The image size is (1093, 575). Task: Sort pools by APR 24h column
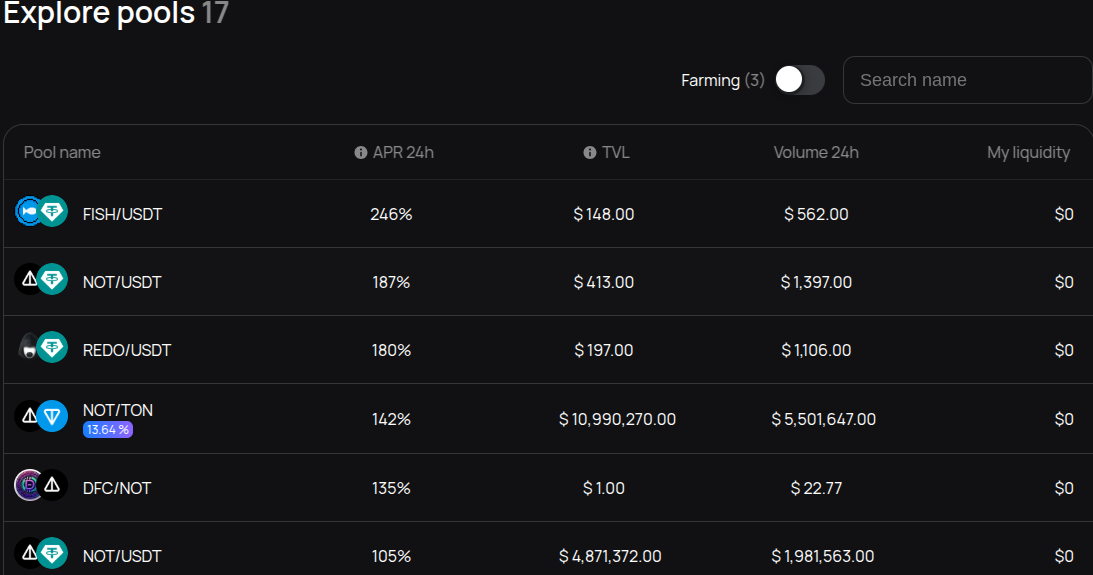pyautogui.click(x=403, y=153)
